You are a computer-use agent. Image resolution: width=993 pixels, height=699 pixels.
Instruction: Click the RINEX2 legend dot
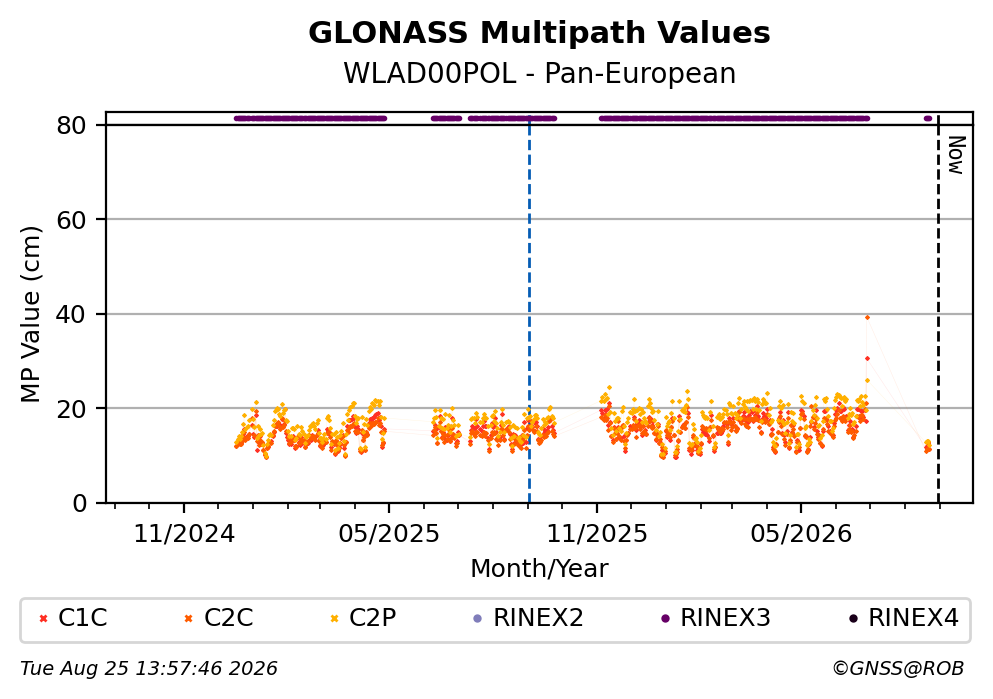(478, 618)
